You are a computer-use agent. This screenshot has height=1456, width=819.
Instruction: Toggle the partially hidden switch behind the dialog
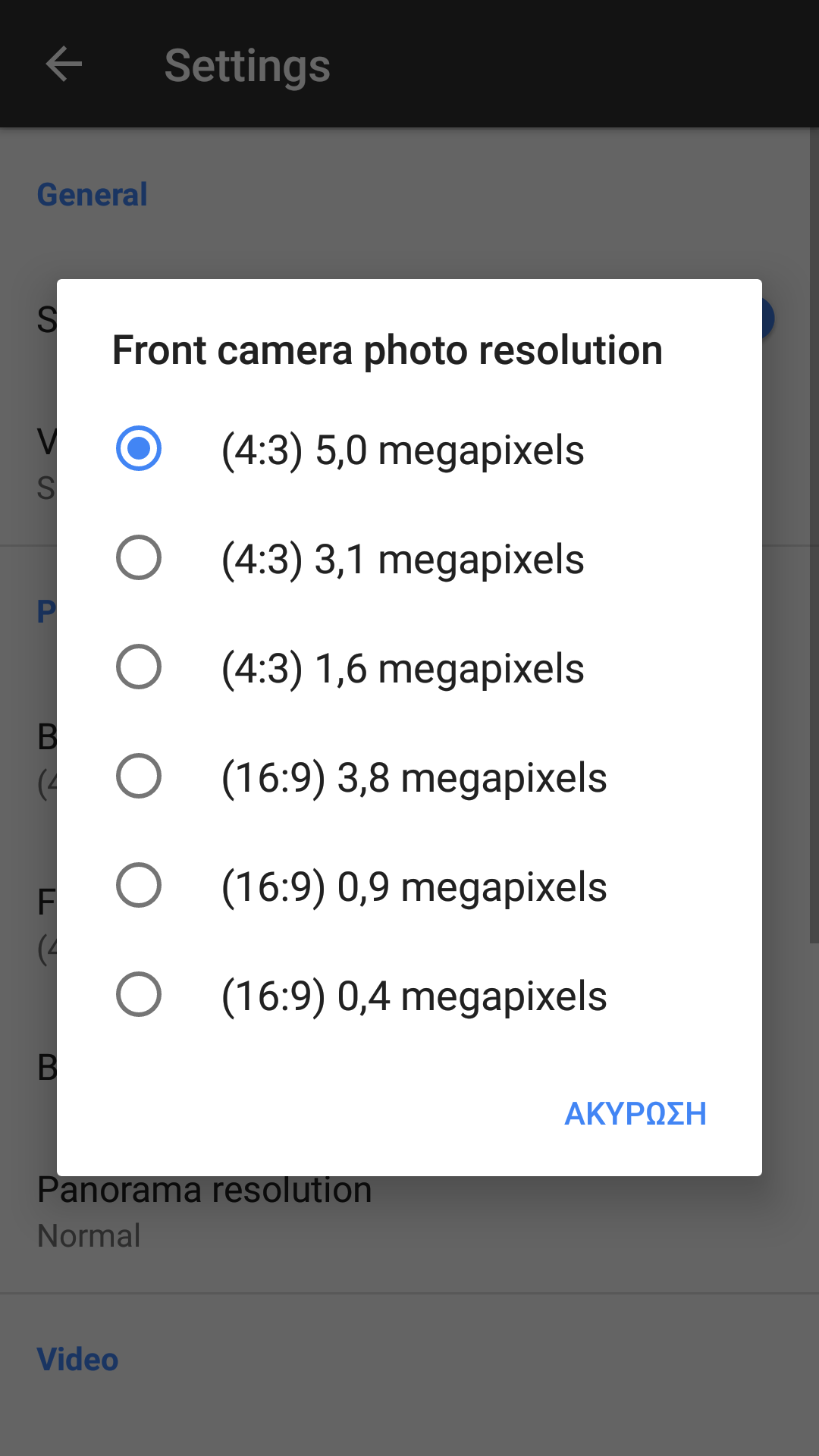[x=767, y=318]
